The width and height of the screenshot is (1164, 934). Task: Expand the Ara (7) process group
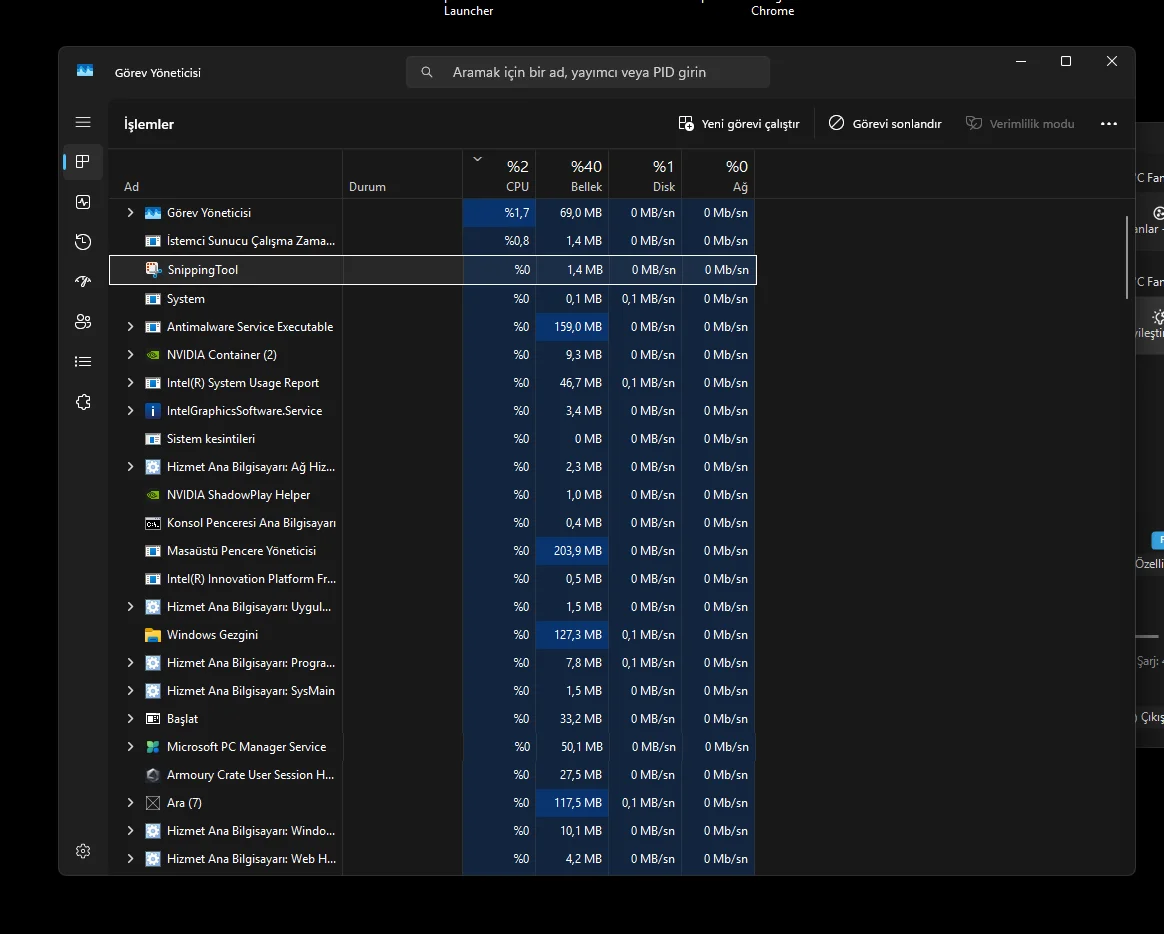130,803
